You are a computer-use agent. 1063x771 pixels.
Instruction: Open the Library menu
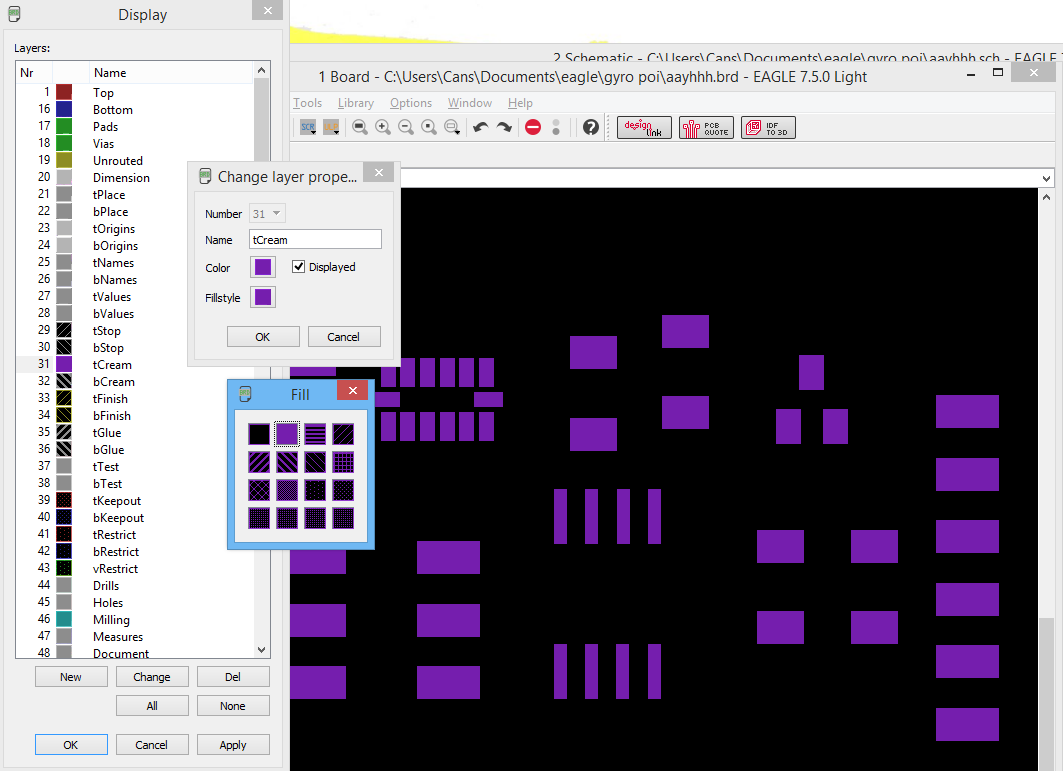(356, 103)
